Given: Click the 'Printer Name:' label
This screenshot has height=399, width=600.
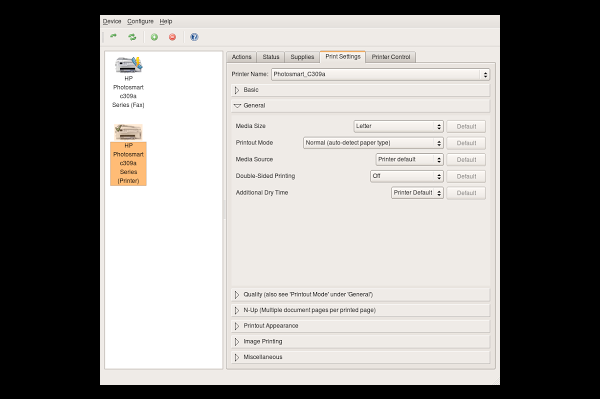Looking at the screenshot, I should coord(249,74).
